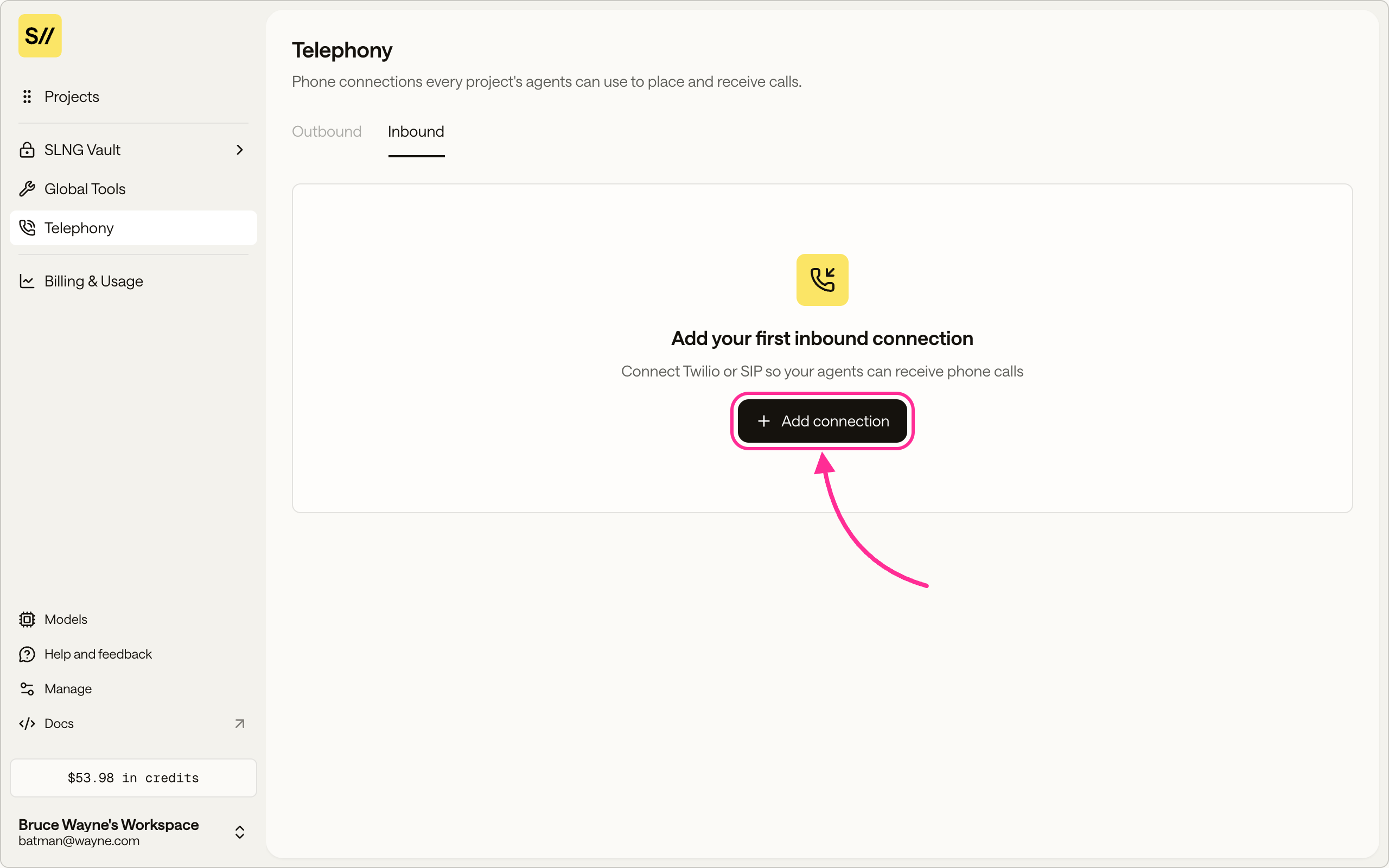Image resolution: width=1389 pixels, height=868 pixels.
Task: Click the Billing & Usage chart icon
Action: pos(27,282)
